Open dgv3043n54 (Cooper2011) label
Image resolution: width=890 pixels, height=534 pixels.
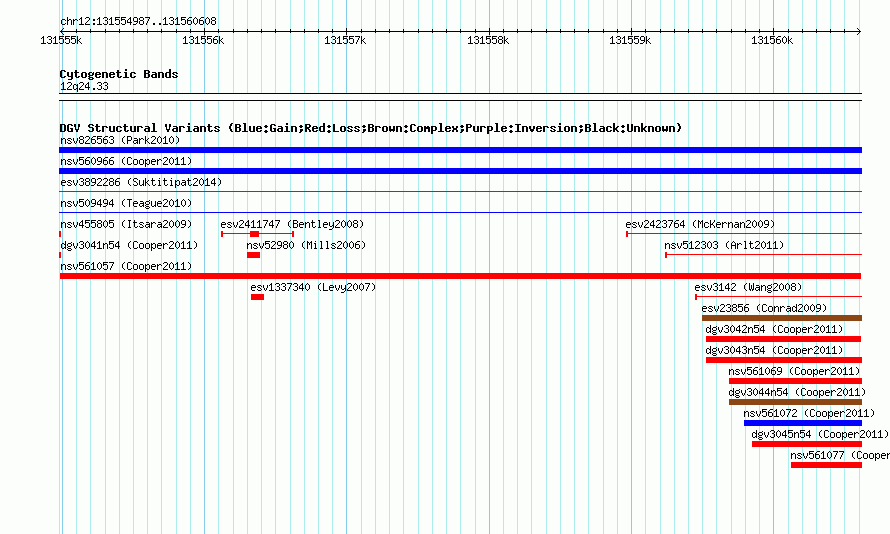(x=774, y=350)
